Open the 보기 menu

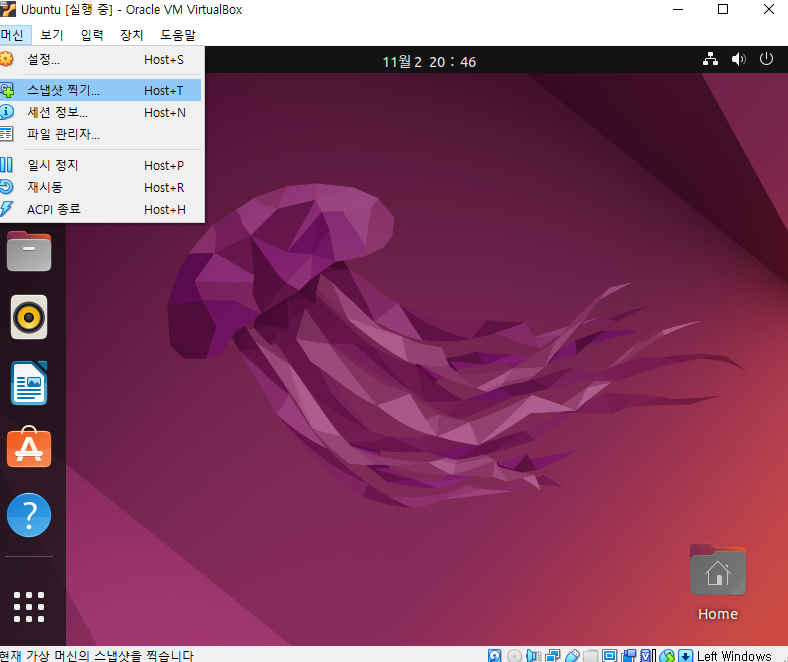coord(52,35)
